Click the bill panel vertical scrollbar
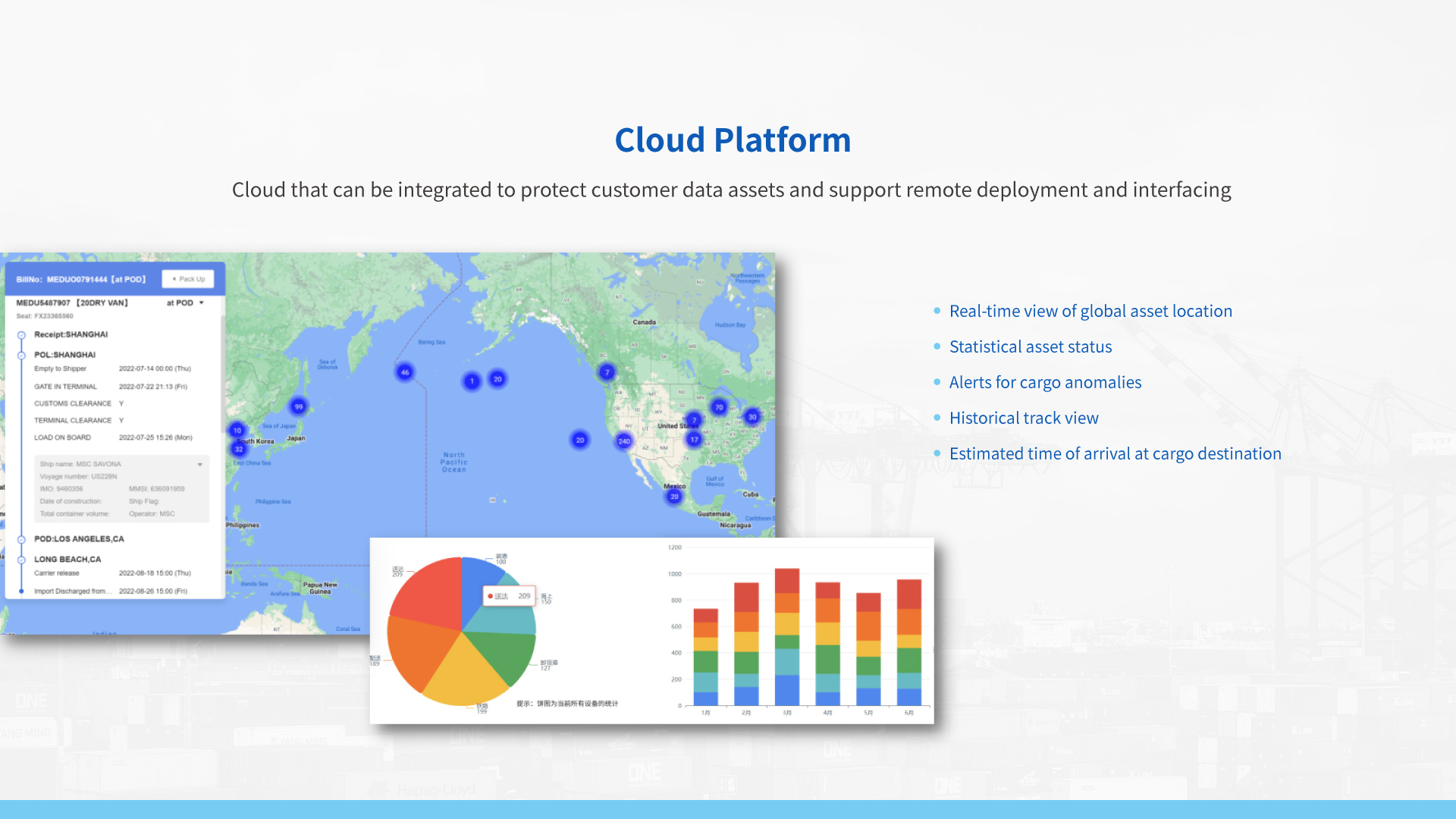This screenshot has width=1456, height=819. (222, 375)
